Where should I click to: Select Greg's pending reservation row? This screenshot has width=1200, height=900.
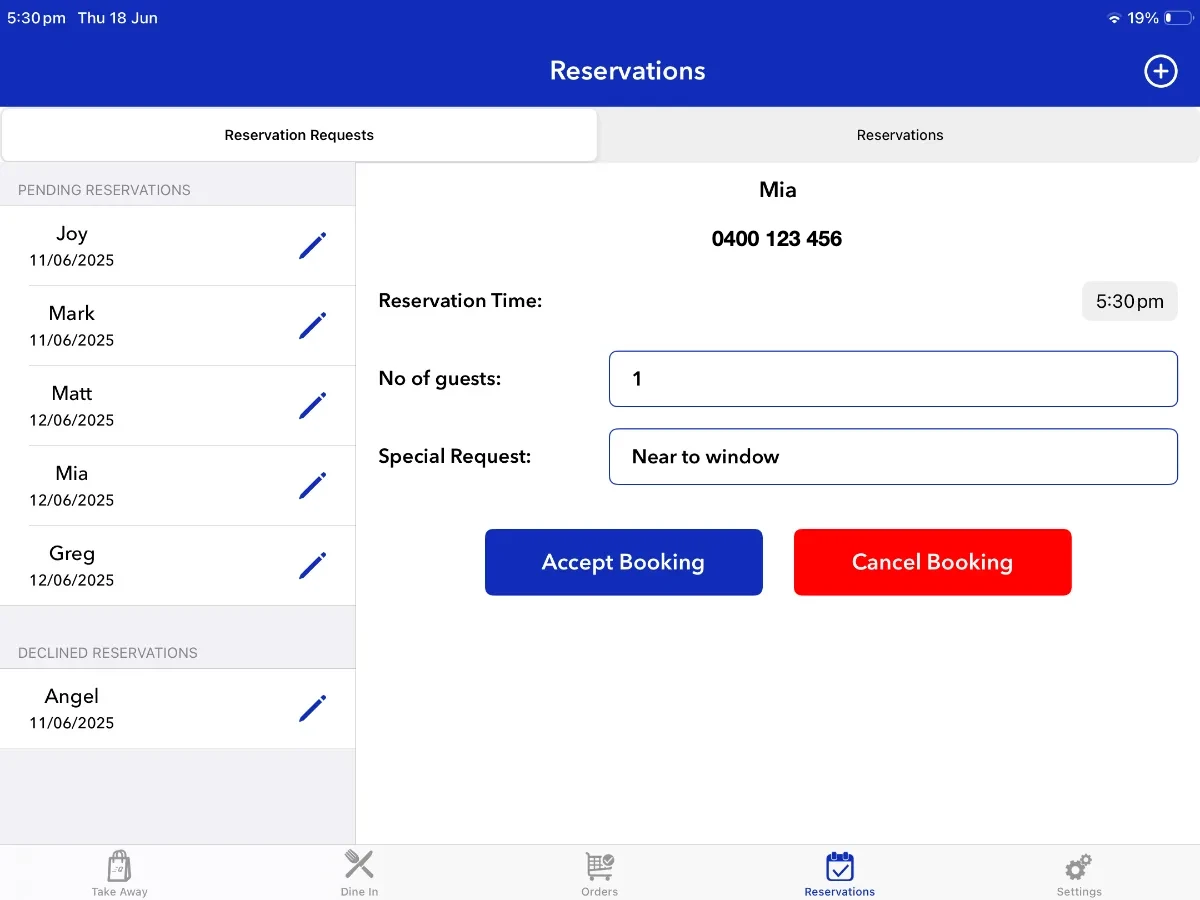tap(178, 566)
